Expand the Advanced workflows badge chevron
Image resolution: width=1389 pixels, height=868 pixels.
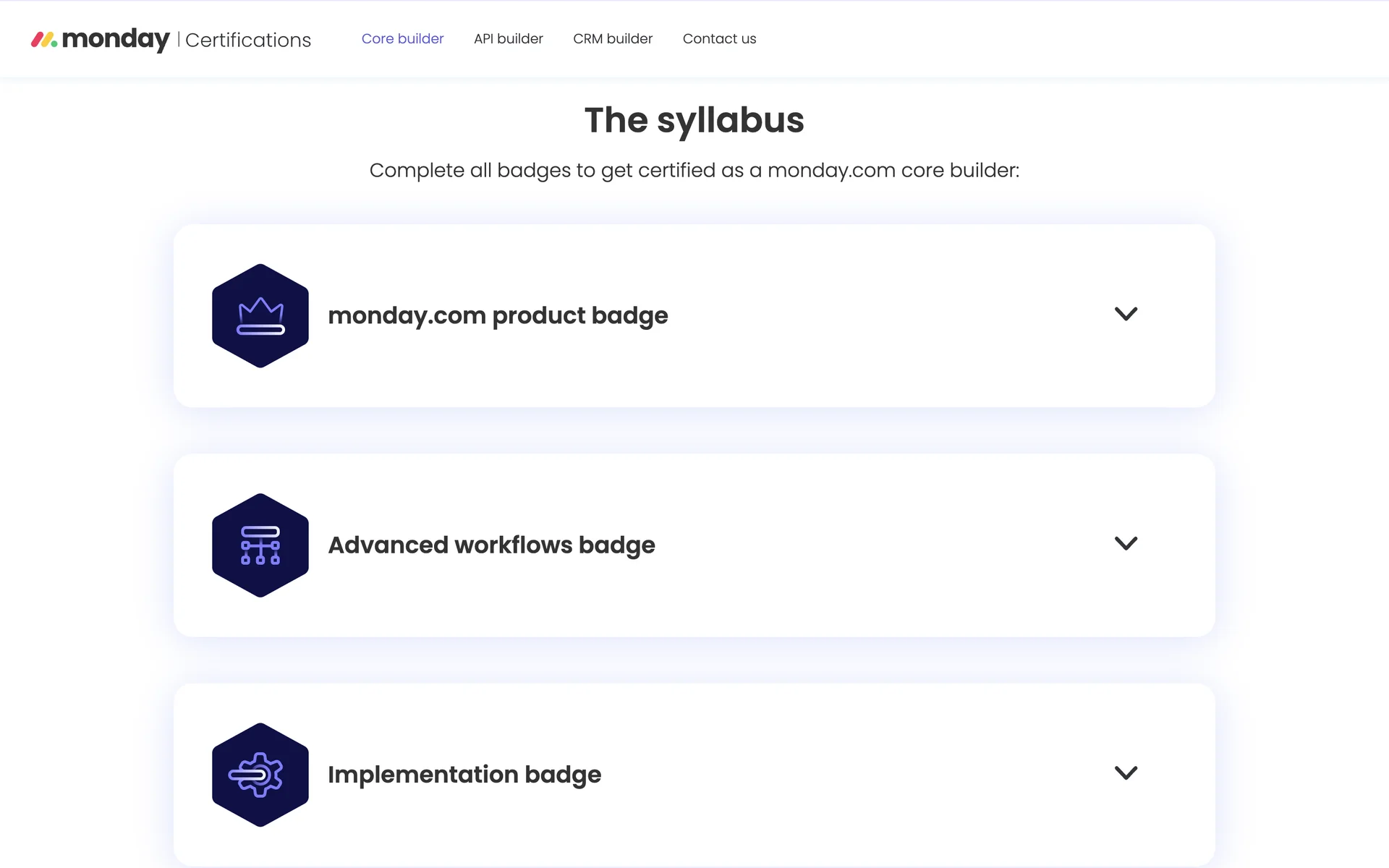(1126, 543)
